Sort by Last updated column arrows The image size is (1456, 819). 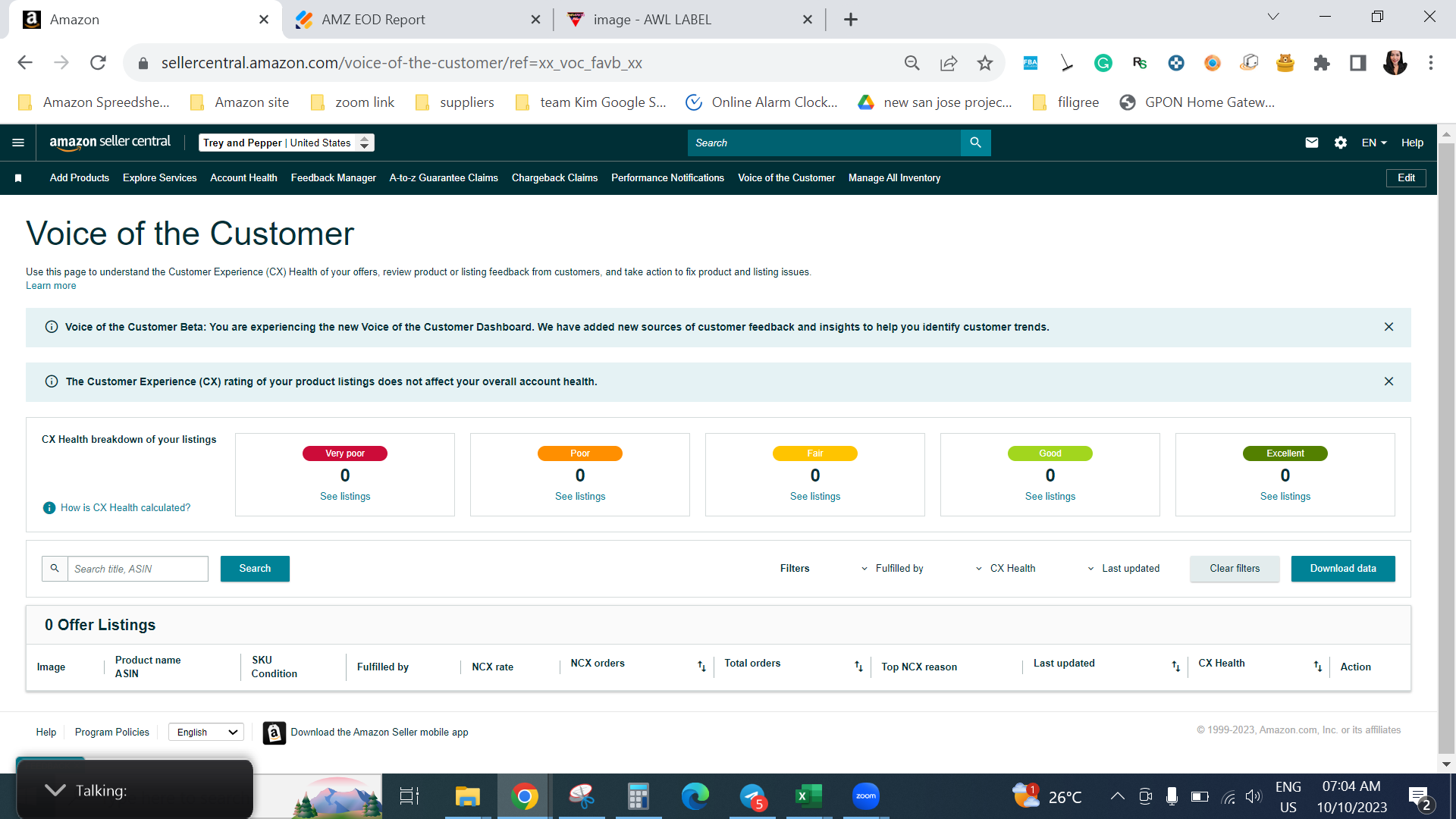[x=1175, y=667]
